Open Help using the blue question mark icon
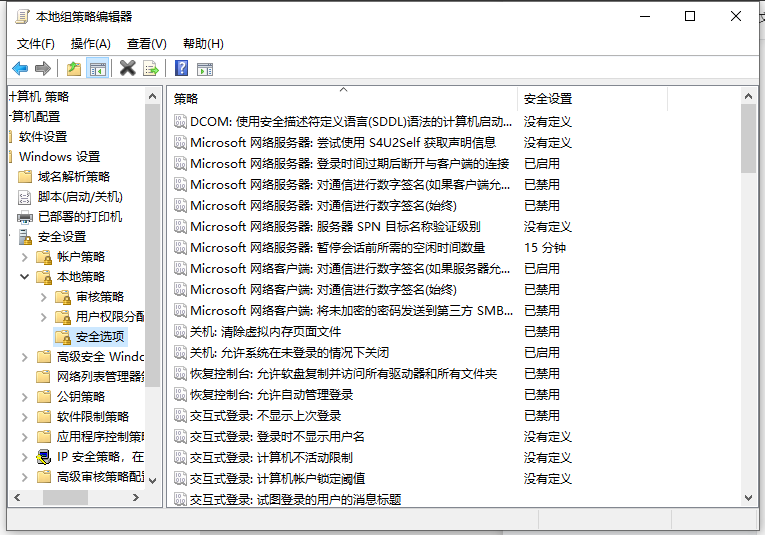The width and height of the screenshot is (765, 535). [x=181, y=68]
